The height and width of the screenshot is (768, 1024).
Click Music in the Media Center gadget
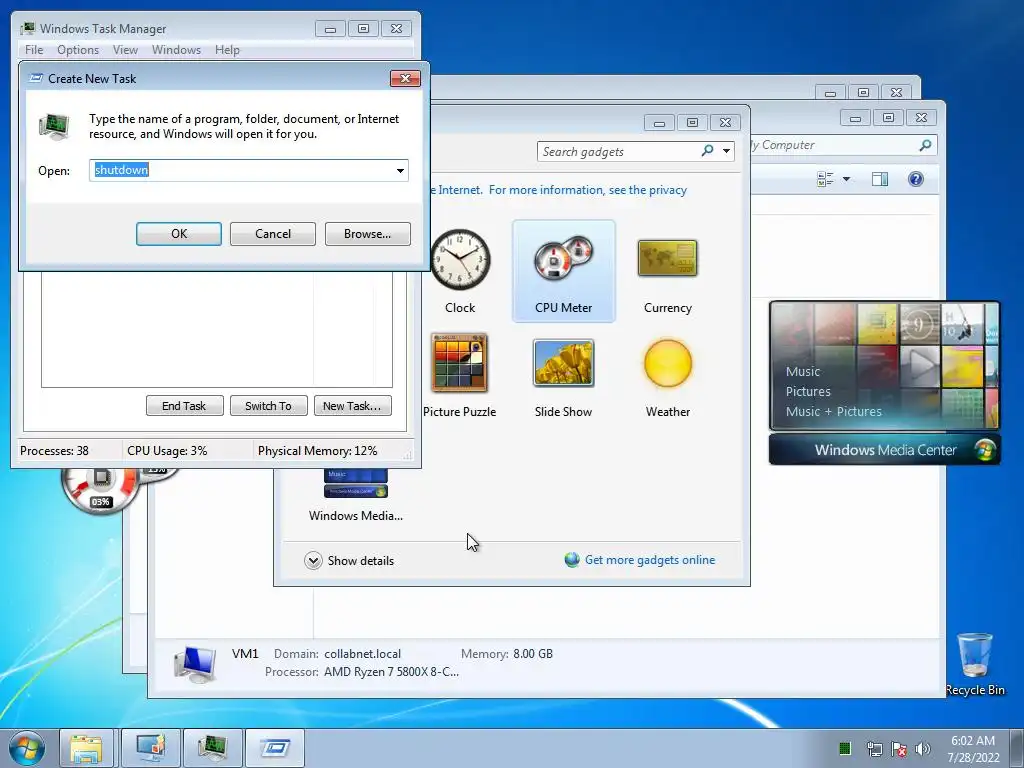click(x=803, y=372)
